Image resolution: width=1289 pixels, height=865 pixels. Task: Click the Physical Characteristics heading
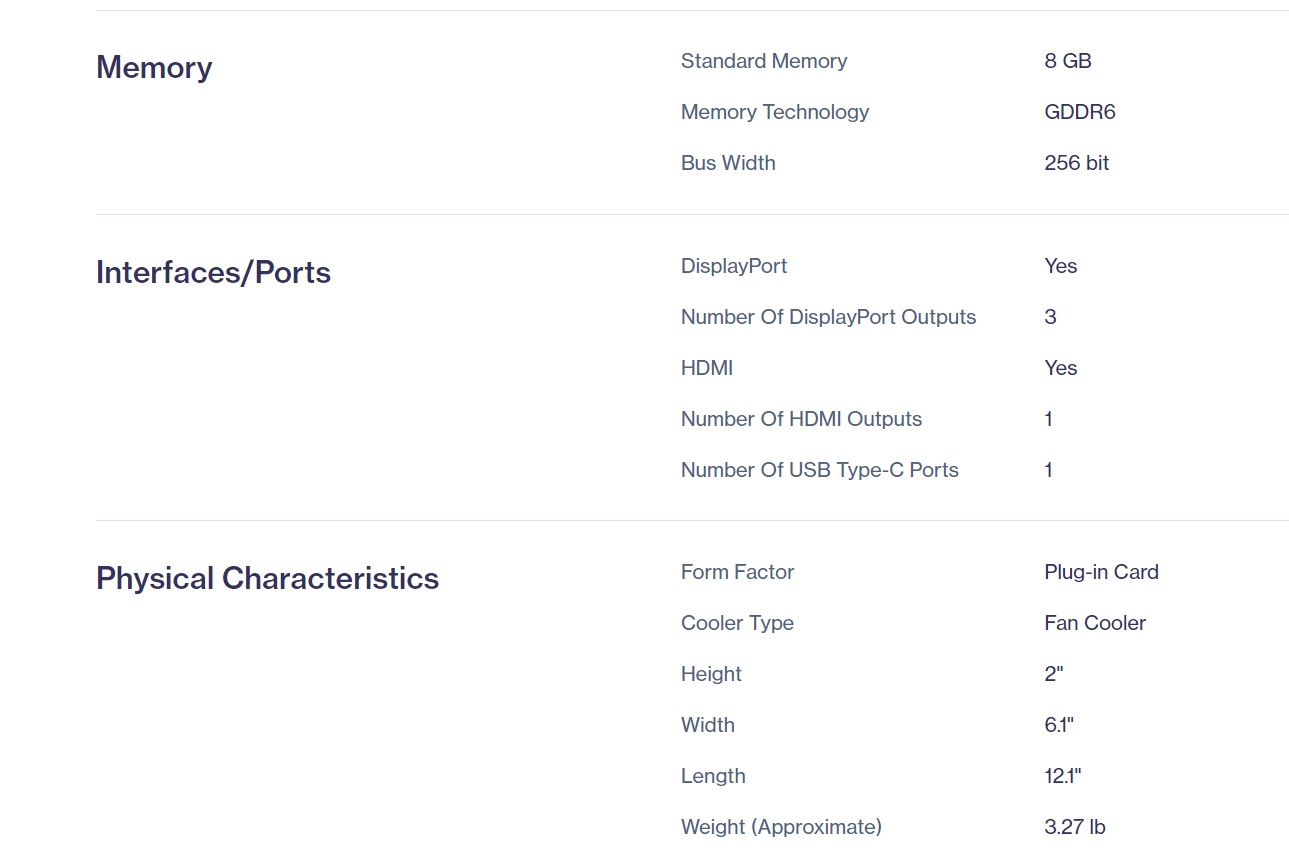[267, 579]
